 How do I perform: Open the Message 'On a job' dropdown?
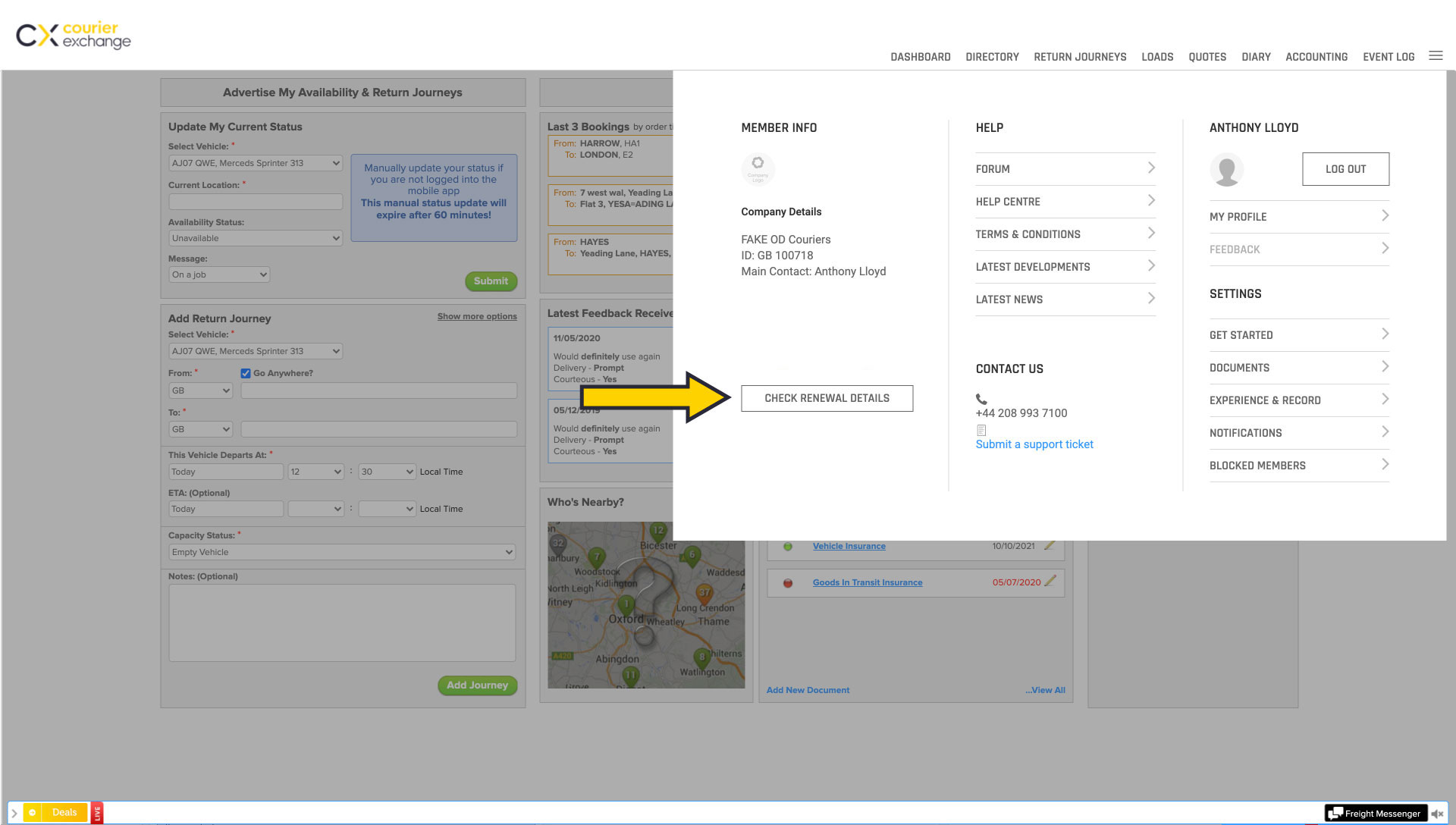[219, 274]
